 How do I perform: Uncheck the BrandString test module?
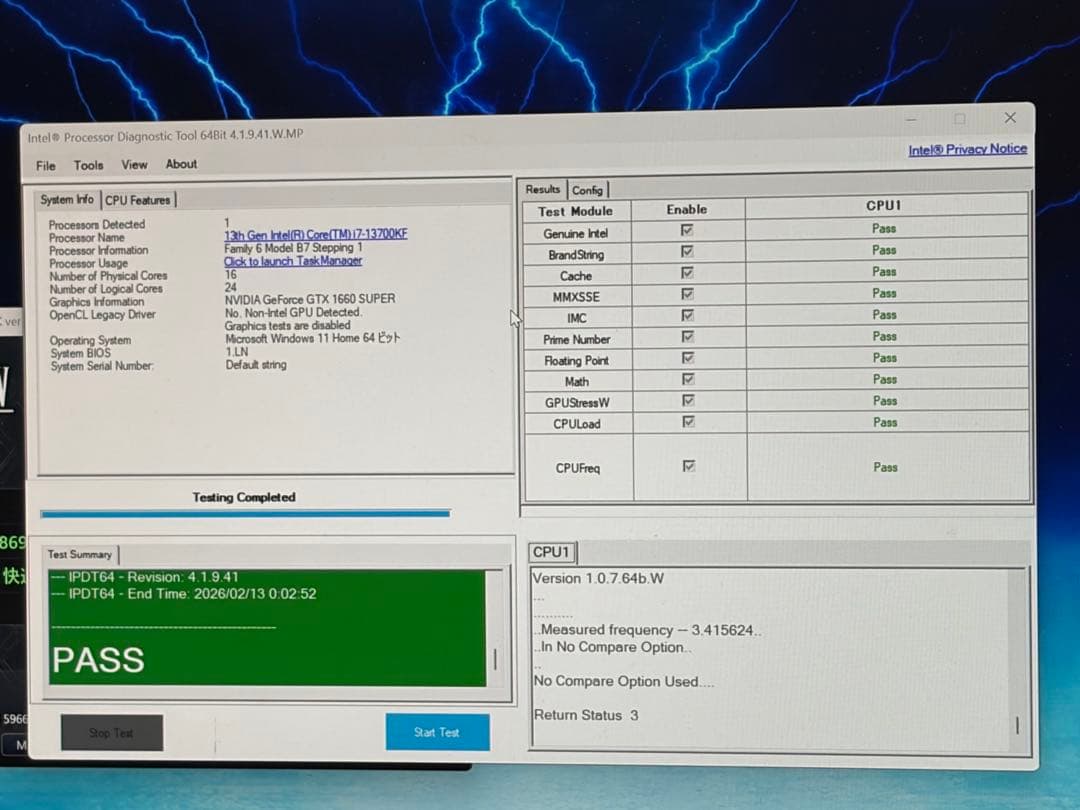[687, 251]
